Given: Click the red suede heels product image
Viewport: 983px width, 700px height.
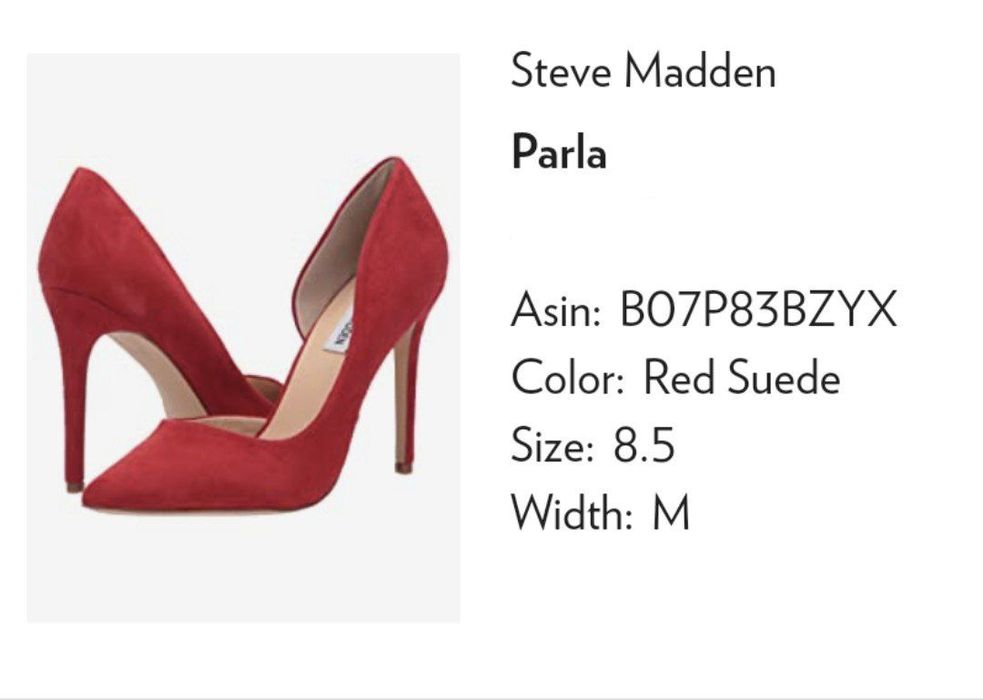Looking at the screenshot, I should (243, 338).
